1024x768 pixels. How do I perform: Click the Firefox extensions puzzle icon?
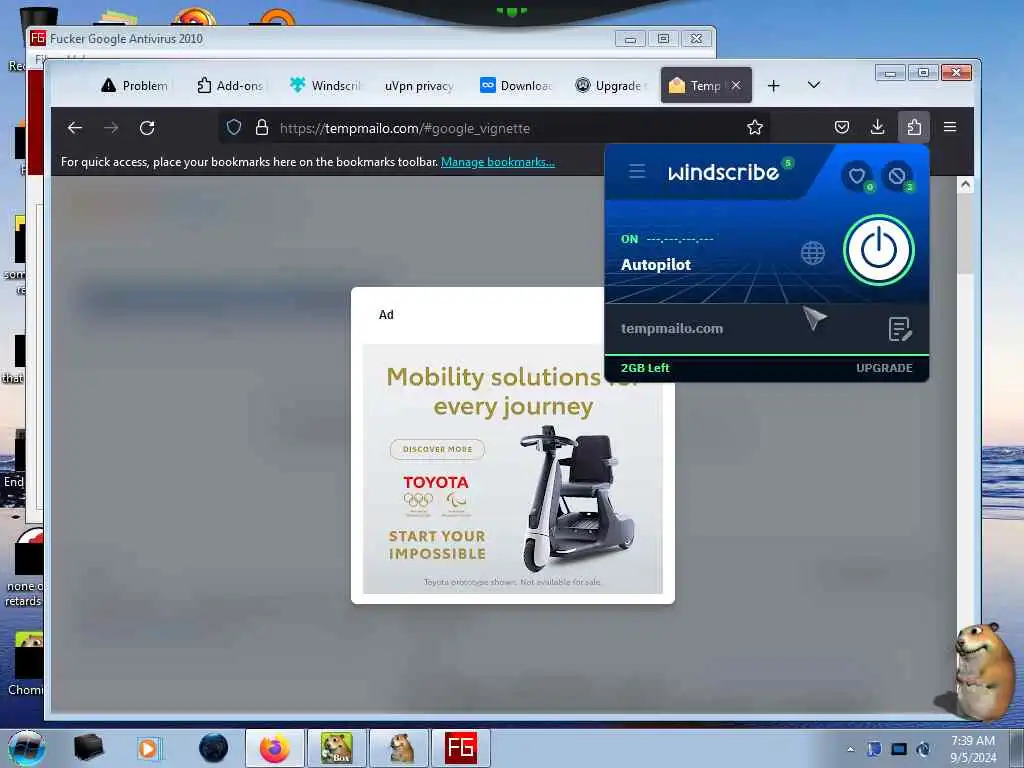click(914, 127)
